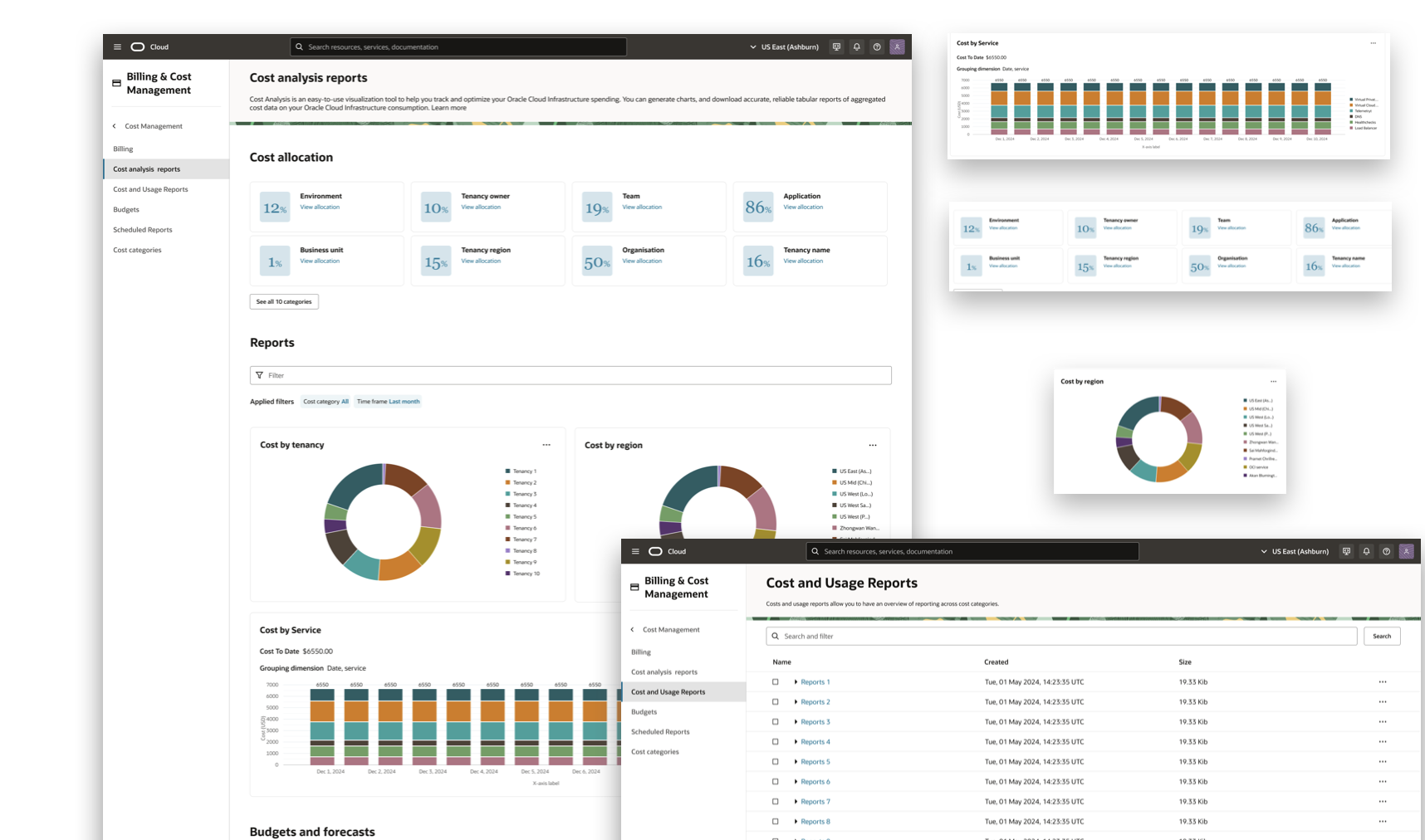Select Cost categories in Cost analysis reports sidebar
Viewport: 1425px width, 840px height.
(137, 250)
